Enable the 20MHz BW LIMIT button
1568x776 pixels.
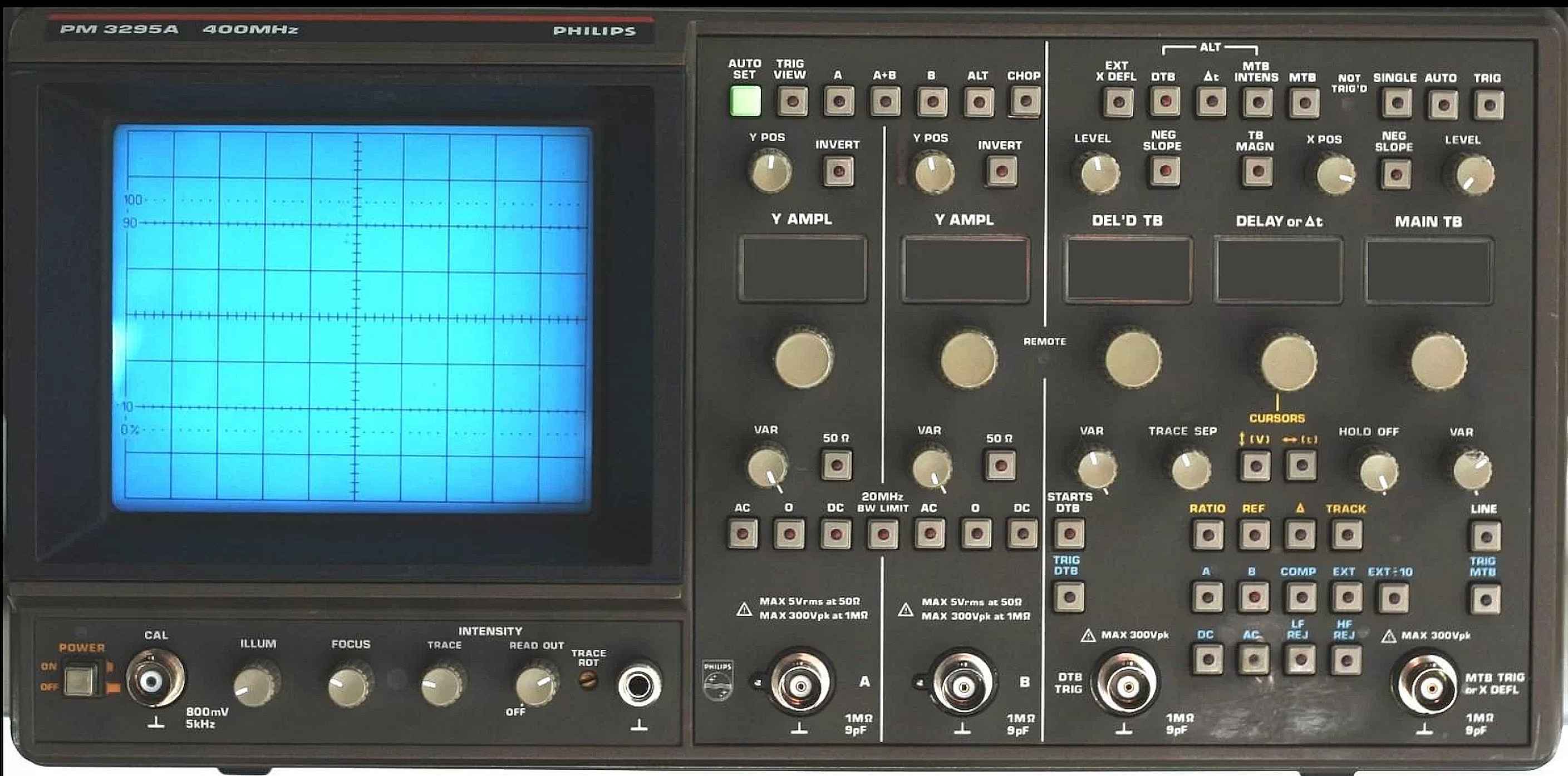[883, 535]
